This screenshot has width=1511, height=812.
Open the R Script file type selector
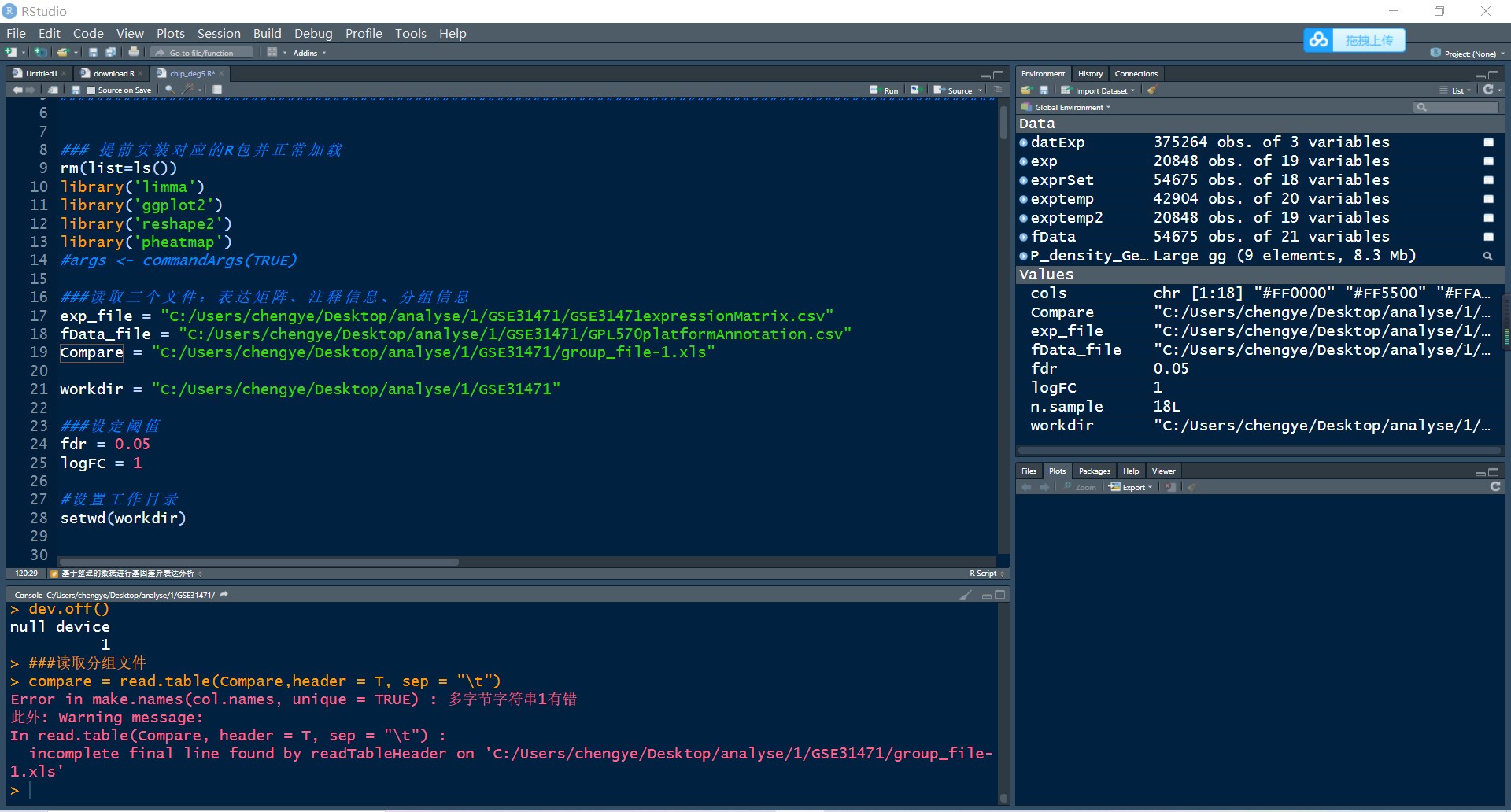pyautogui.click(x=987, y=574)
